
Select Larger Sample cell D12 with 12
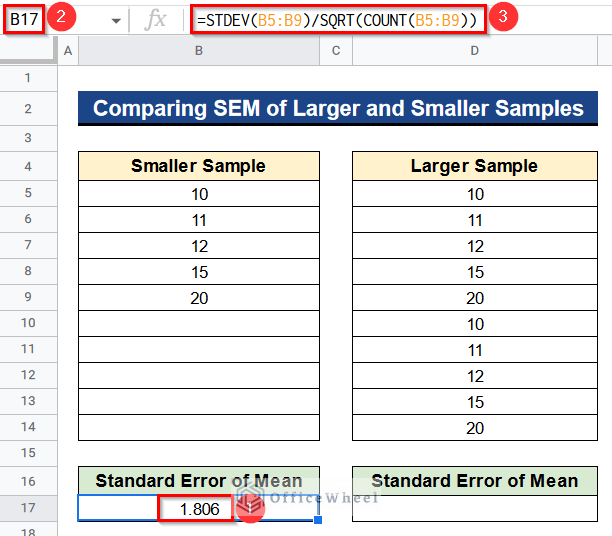click(475, 376)
